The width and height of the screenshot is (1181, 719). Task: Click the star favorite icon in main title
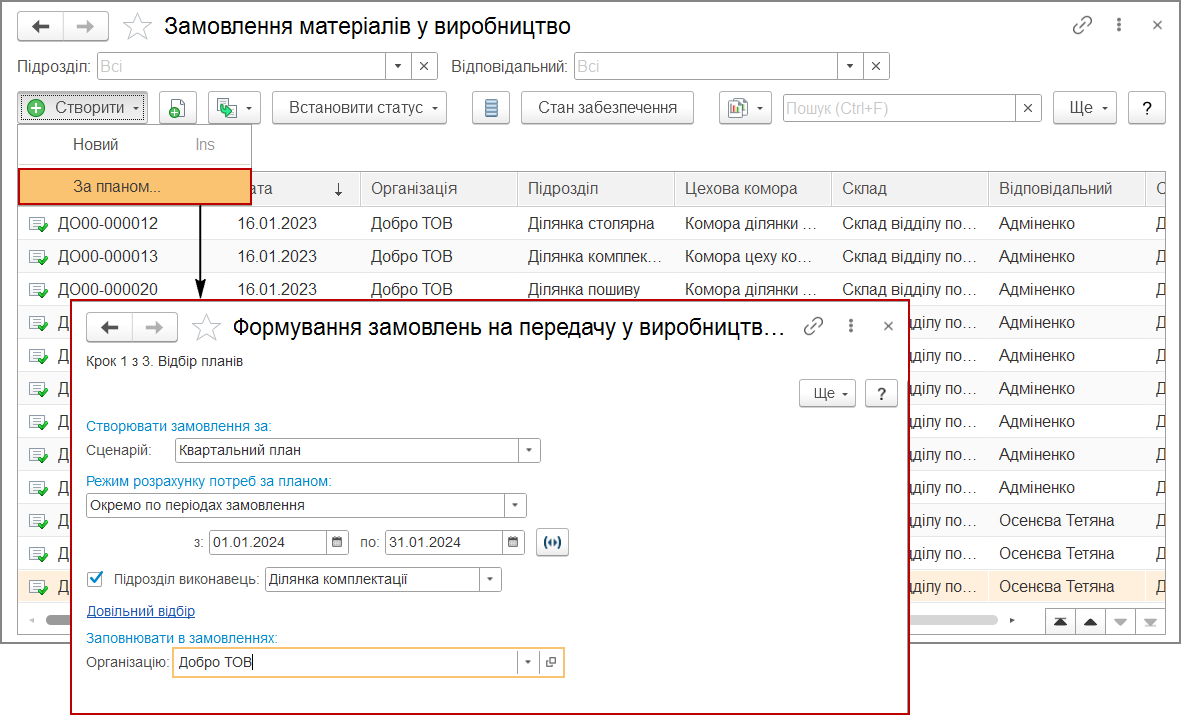[x=137, y=27]
